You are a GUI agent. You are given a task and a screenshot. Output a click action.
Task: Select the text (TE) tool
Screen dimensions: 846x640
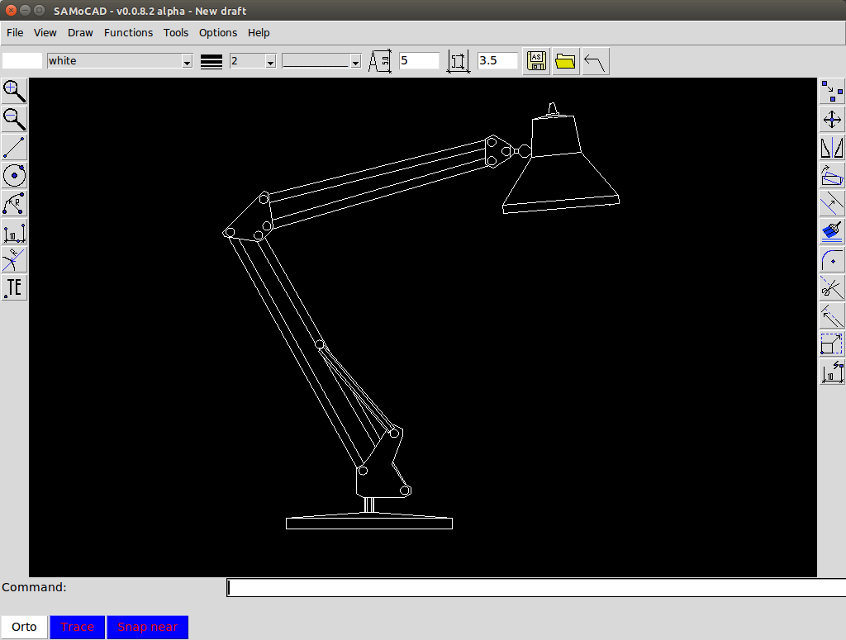[14, 288]
